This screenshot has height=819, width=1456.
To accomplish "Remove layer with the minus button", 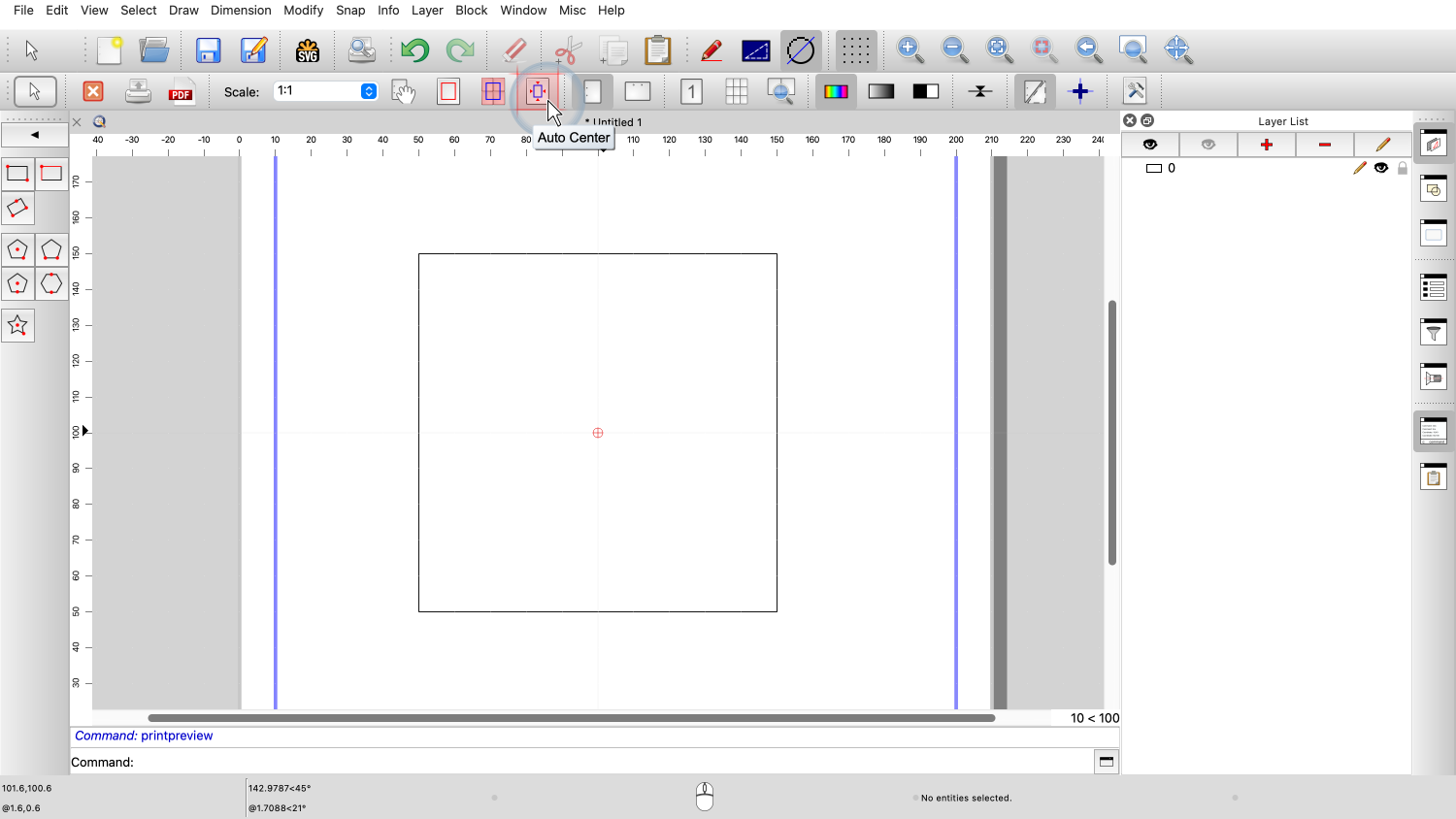I will (1324, 145).
